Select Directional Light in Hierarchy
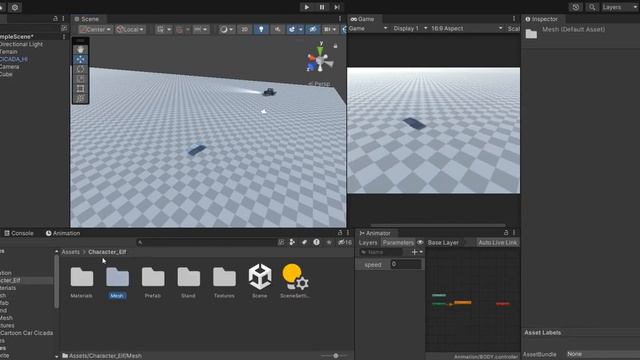640x360 pixels. pyautogui.click(x=21, y=44)
